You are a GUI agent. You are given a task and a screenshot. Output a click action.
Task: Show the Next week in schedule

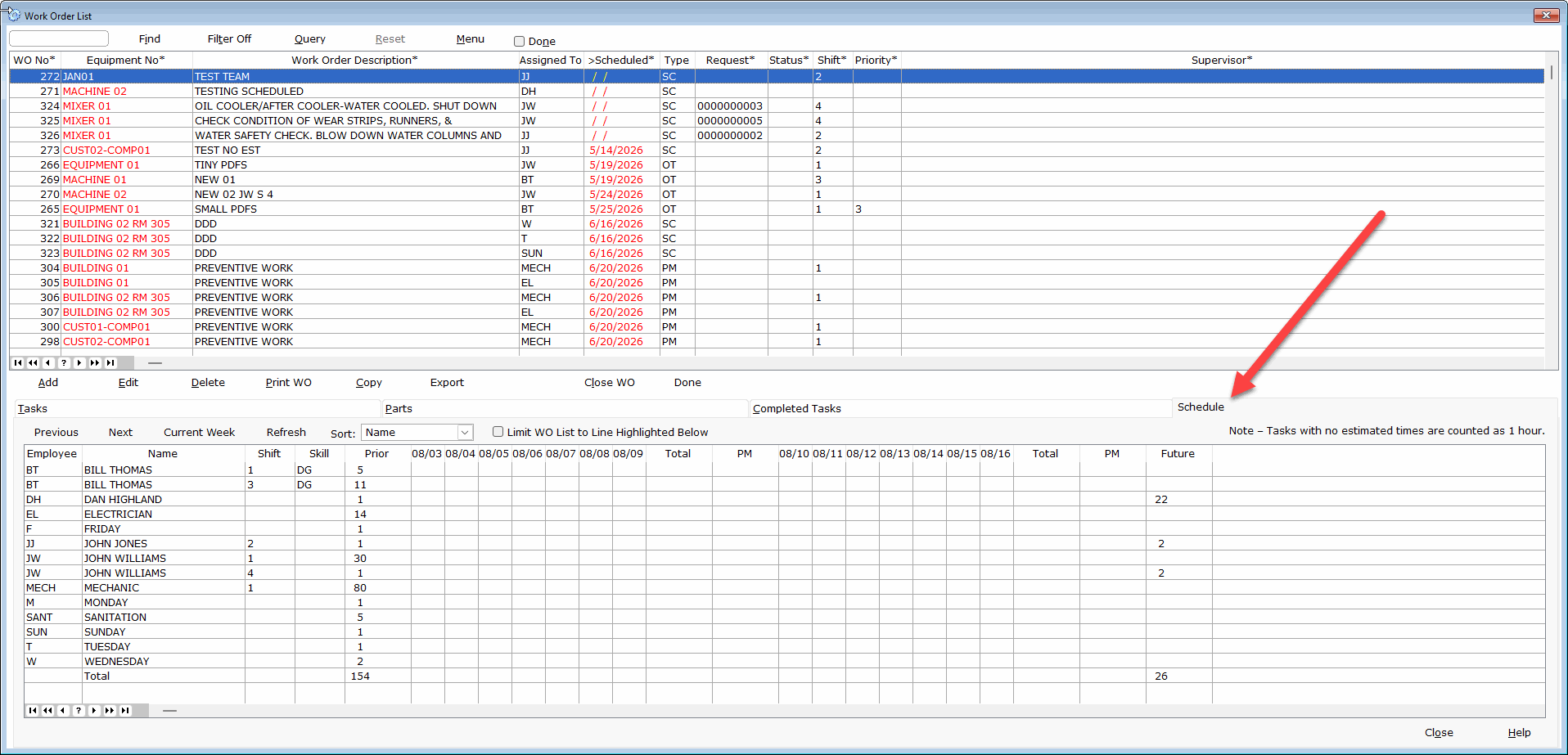[x=120, y=432]
